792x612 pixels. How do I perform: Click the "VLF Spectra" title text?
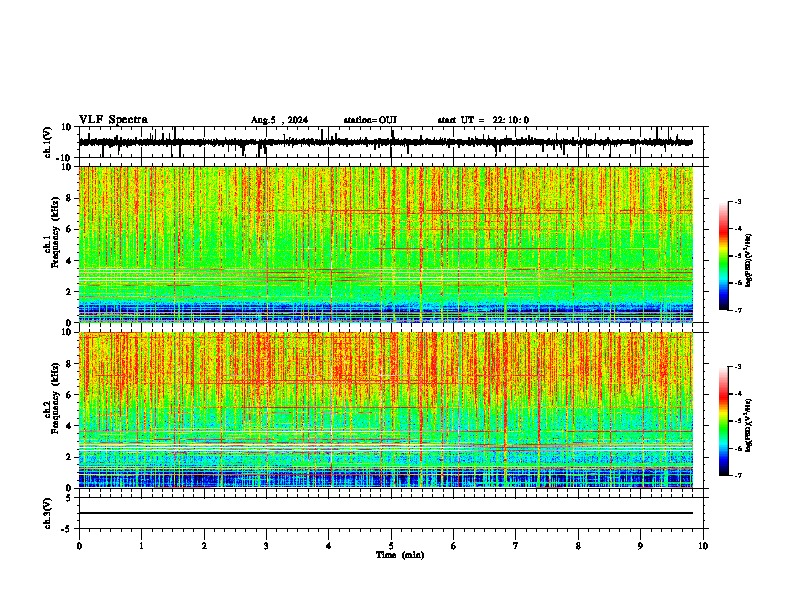114,120
